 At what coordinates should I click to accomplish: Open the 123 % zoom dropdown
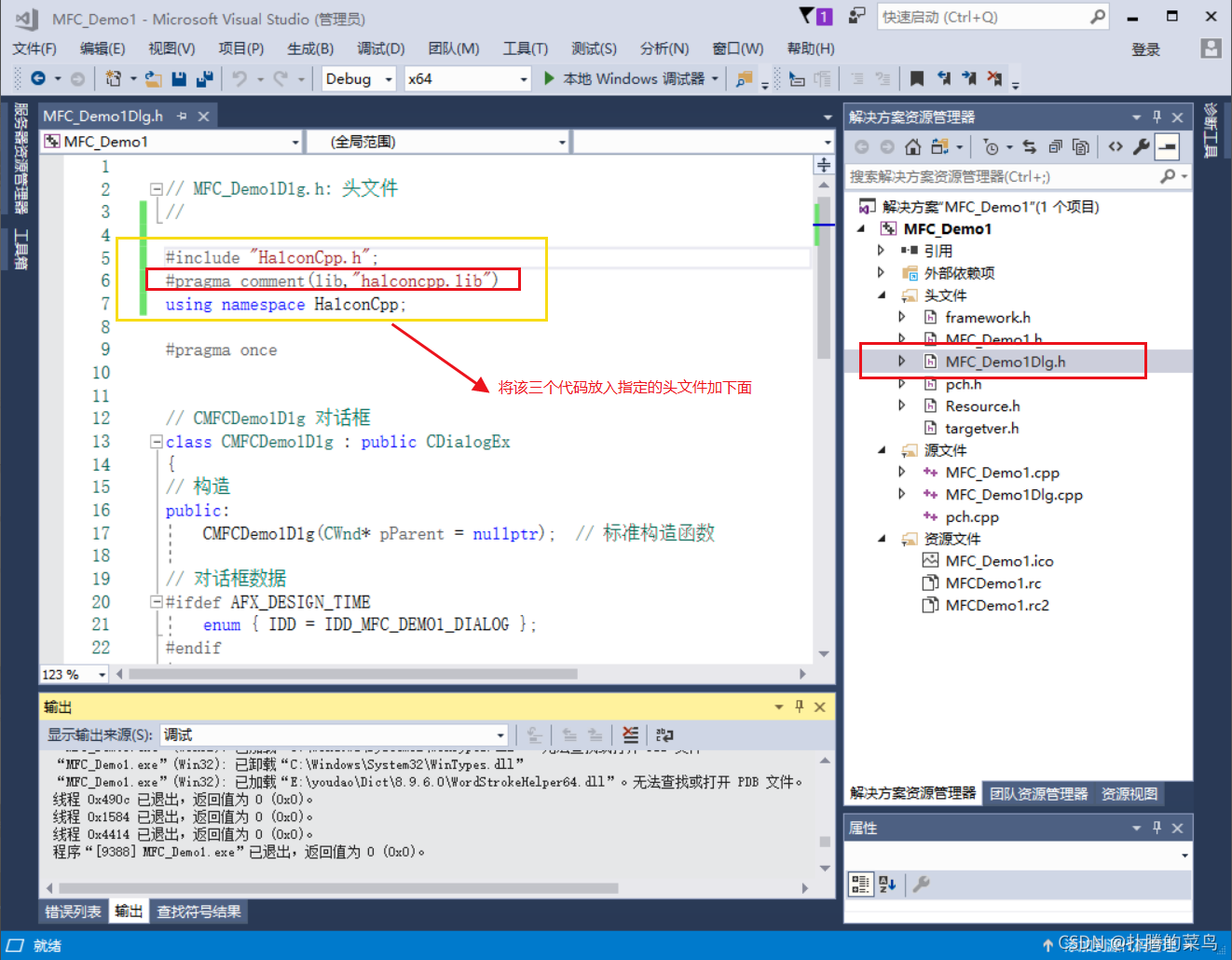[102, 674]
